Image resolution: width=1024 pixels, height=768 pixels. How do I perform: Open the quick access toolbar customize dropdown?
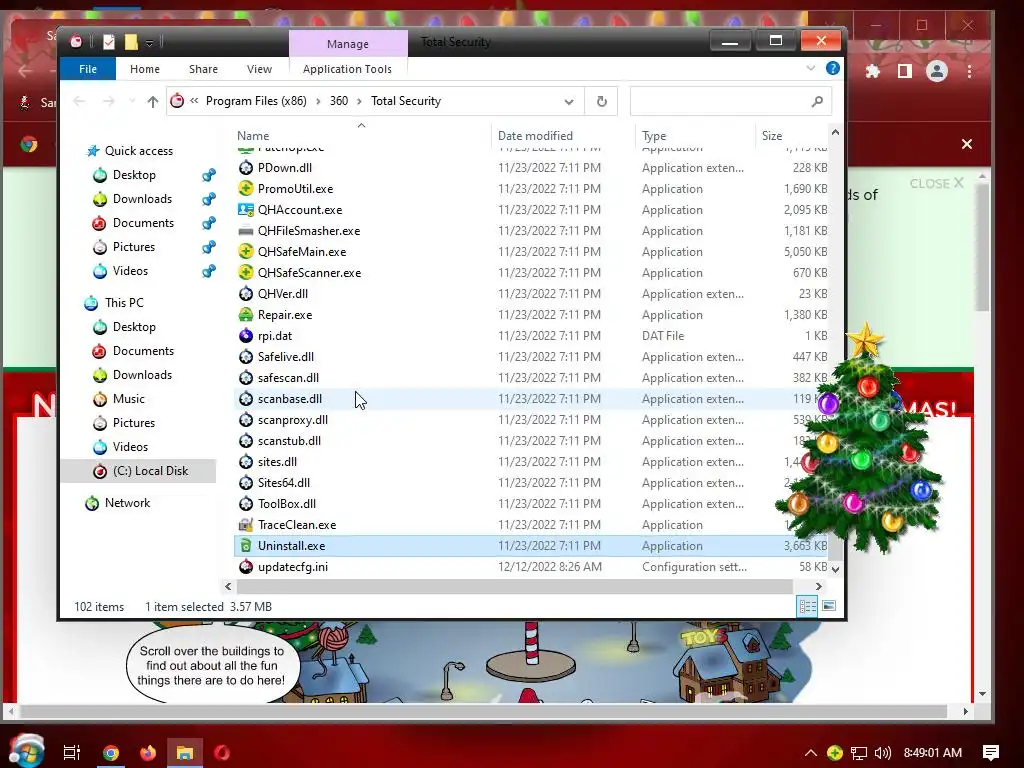click(x=150, y=43)
